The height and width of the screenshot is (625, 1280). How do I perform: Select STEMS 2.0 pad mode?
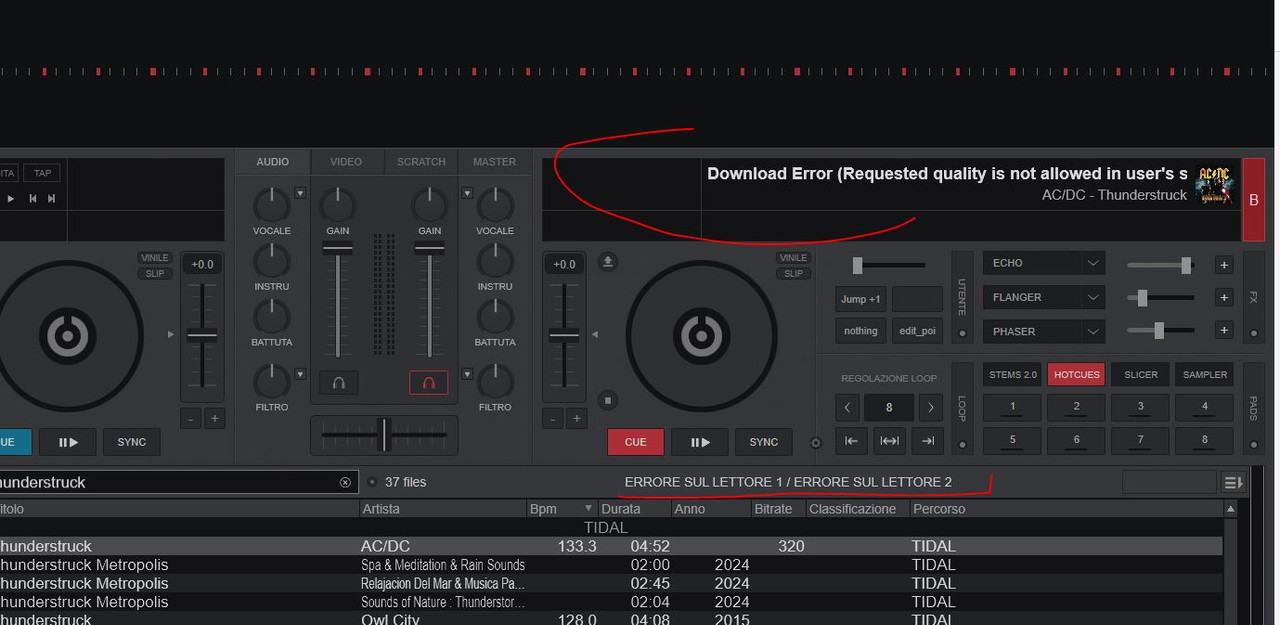(x=1012, y=375)
